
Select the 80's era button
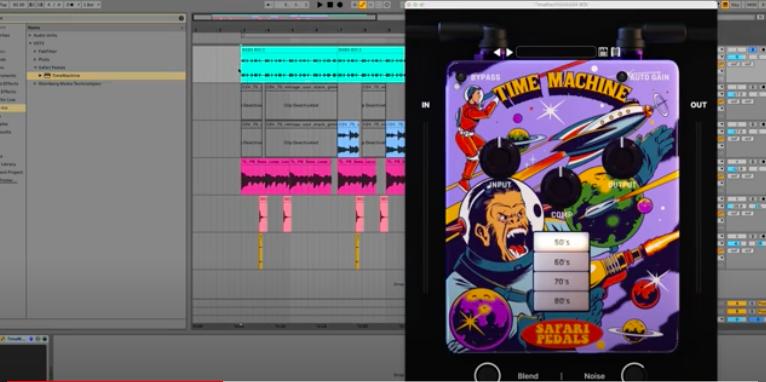[x=561, y=301]
